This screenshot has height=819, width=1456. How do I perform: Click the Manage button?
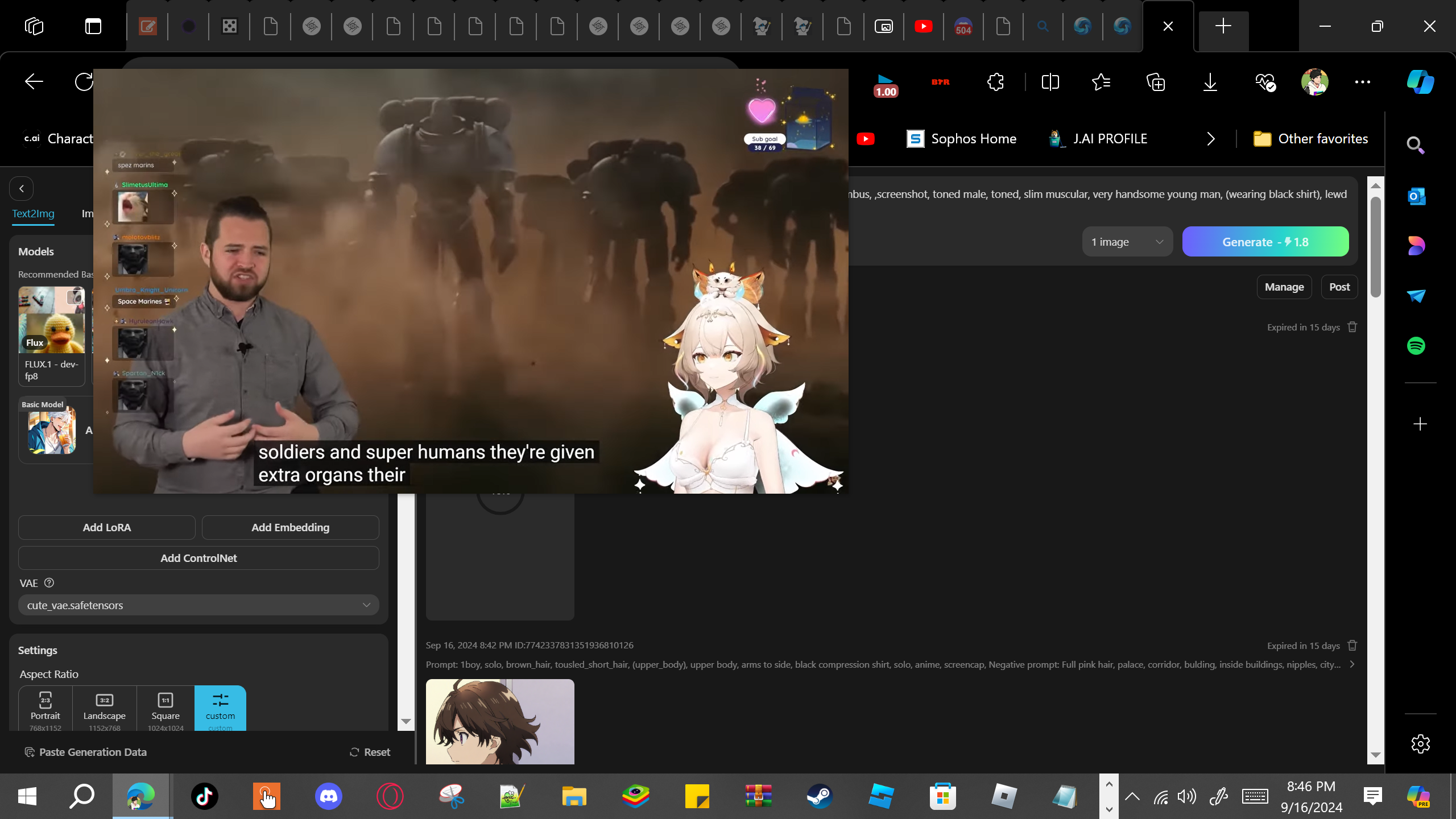click(x=1284, y=287)
